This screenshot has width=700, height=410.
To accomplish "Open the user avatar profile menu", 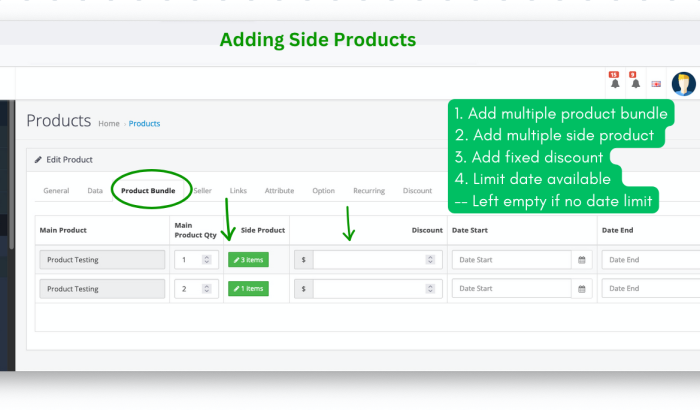I will (x=683, y=84).
